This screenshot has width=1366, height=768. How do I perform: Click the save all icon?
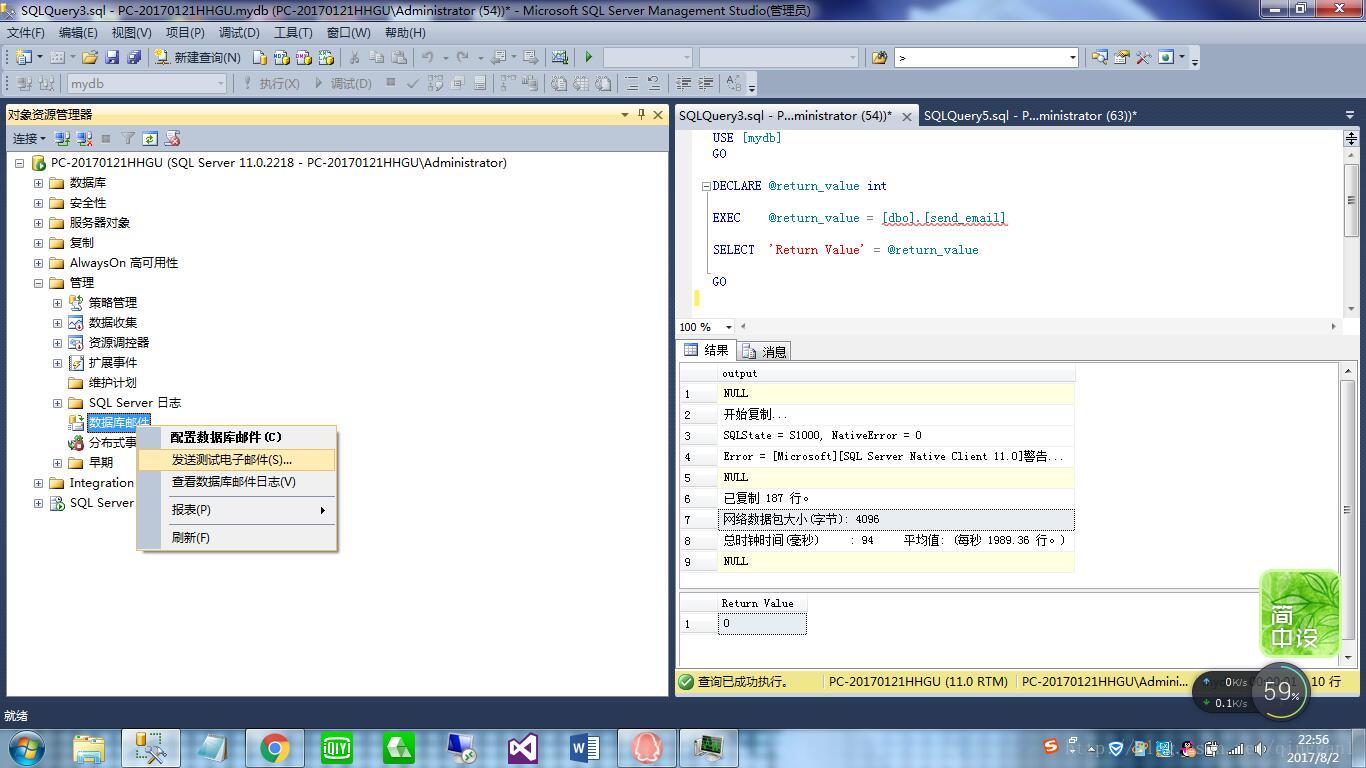coord(133,57)
